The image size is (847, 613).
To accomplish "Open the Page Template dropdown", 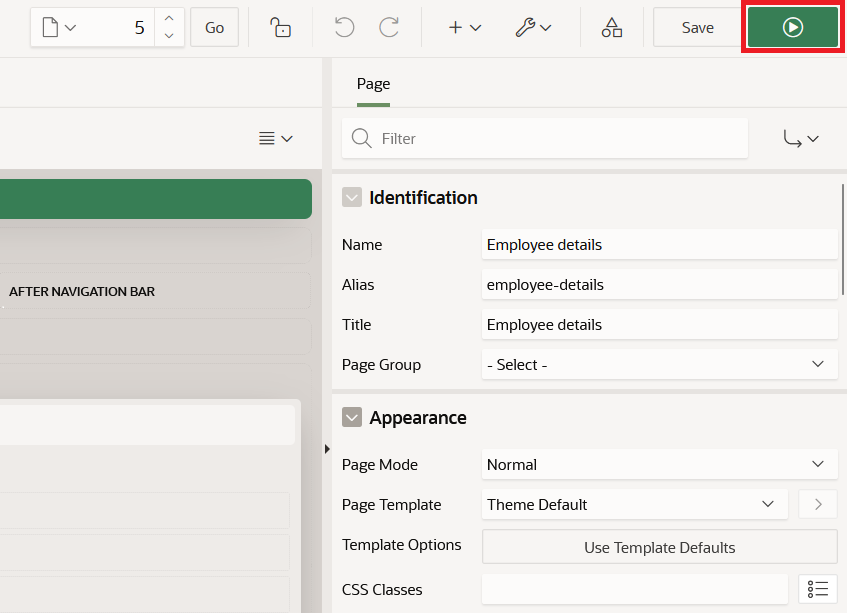I will pyautogui.click(x=635, y=504).
